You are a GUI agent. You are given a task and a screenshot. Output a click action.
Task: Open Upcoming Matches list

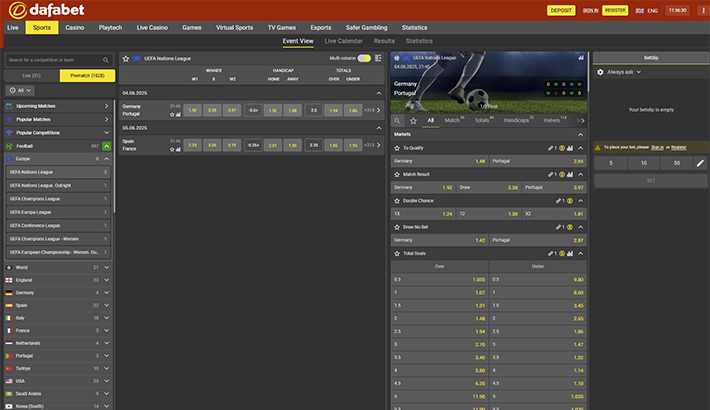(59, 106)
